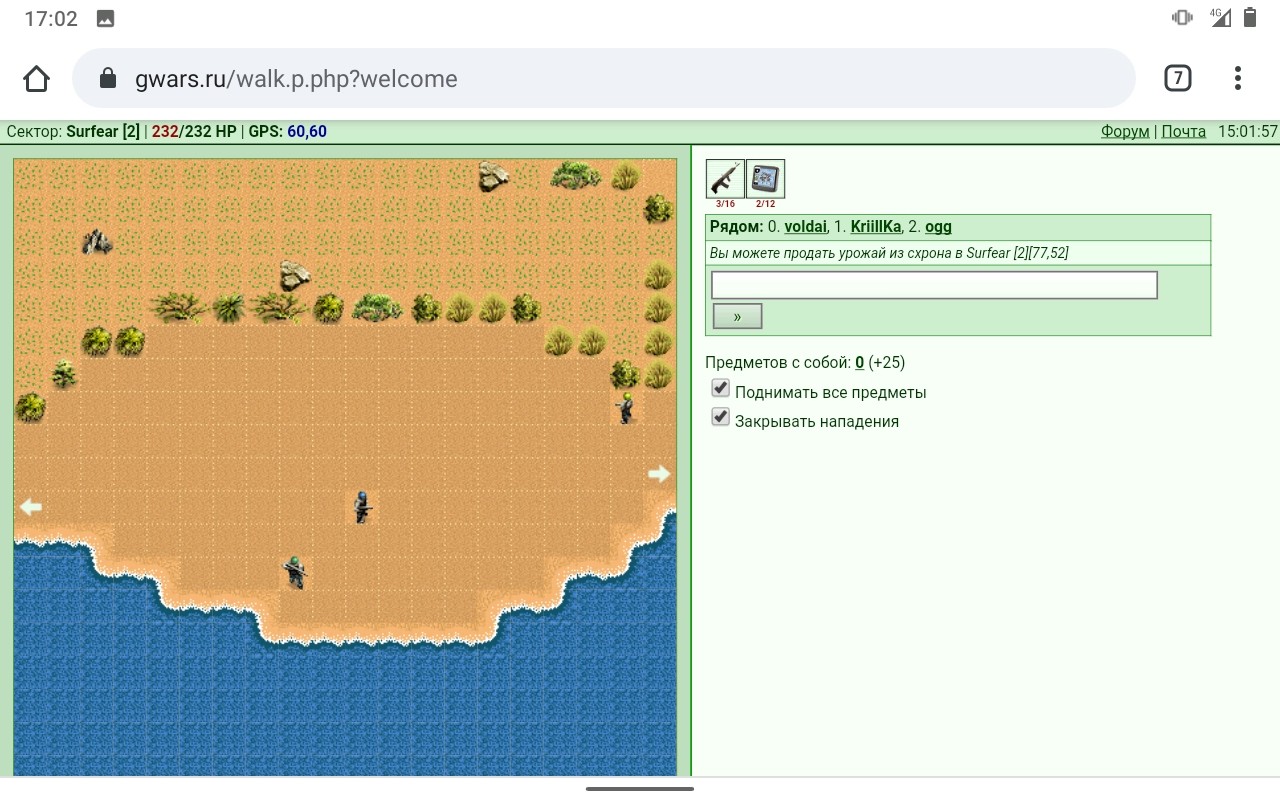Open the GPS navigator device icon
The height and width of the screenshot is (800, 1280).
(x=766, y=179)
